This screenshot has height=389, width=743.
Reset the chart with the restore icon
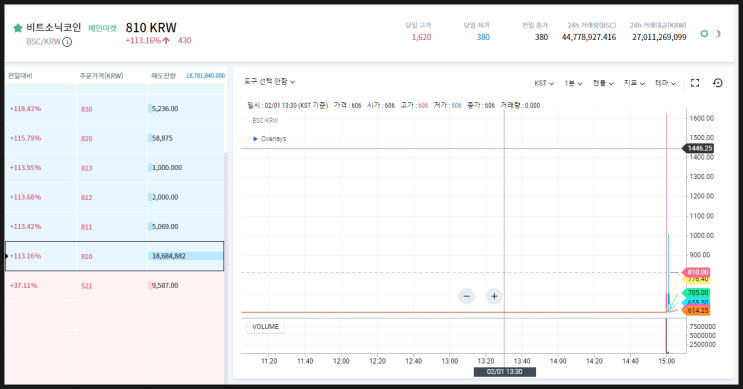[x=717, y=83]
